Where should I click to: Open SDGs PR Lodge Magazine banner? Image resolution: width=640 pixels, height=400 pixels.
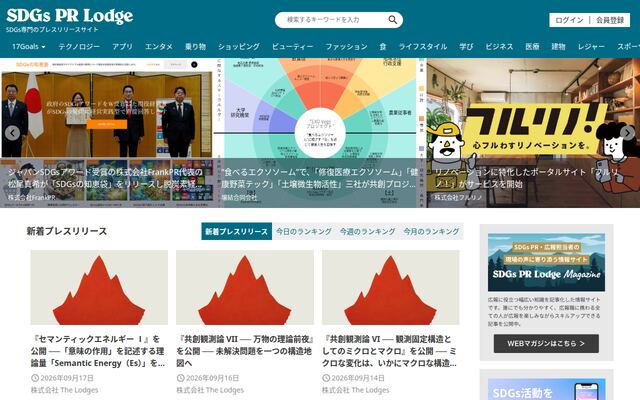(x=546, y=262)
